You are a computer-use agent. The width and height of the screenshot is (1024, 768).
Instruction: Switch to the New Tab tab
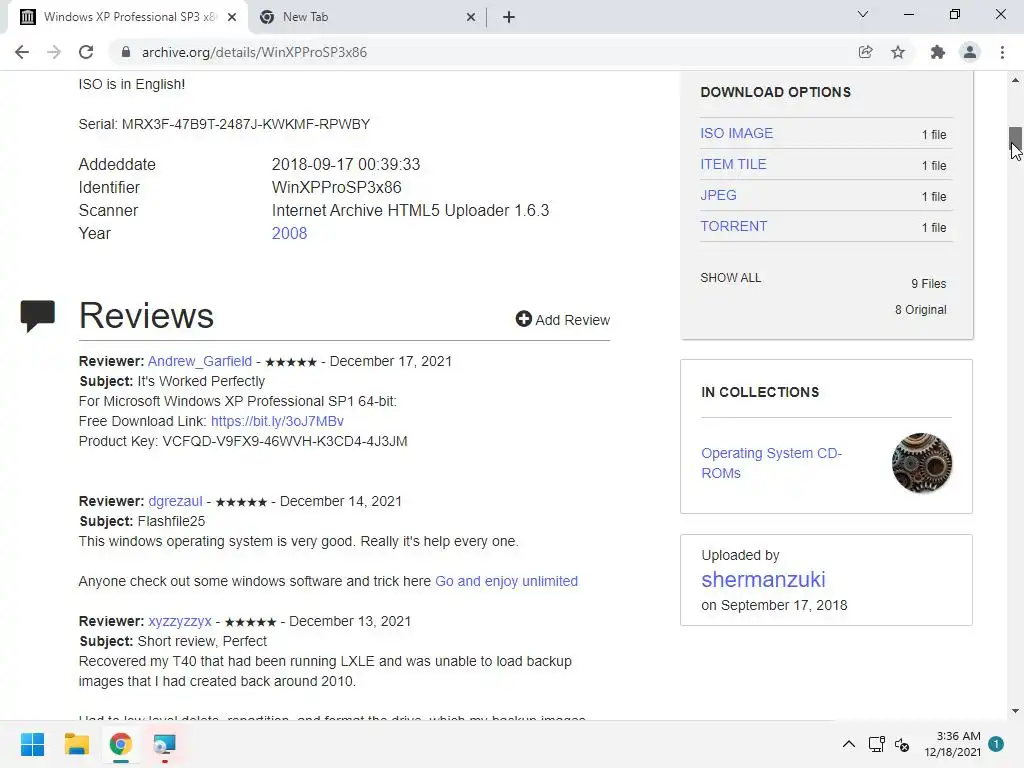pyautogui.click(x=367, y=17)
